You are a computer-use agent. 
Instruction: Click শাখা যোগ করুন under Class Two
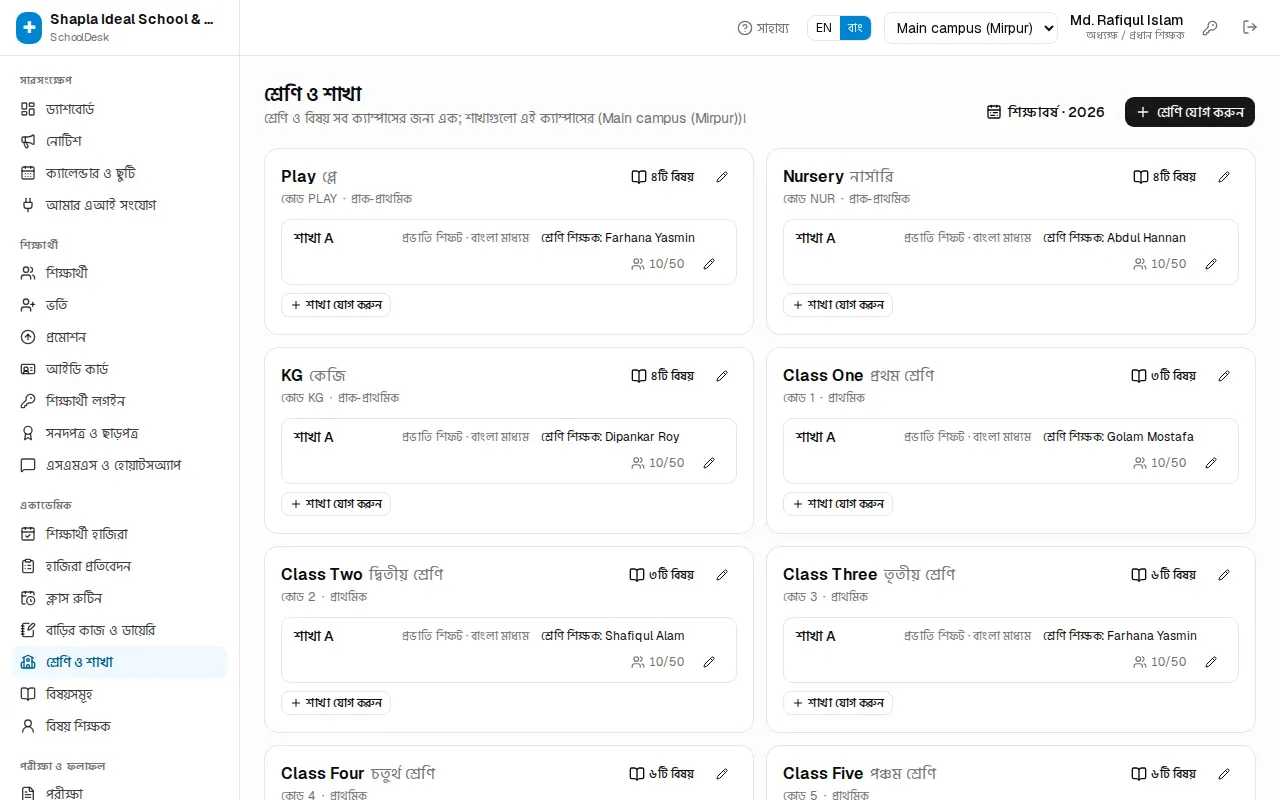(x=336, y=703)
